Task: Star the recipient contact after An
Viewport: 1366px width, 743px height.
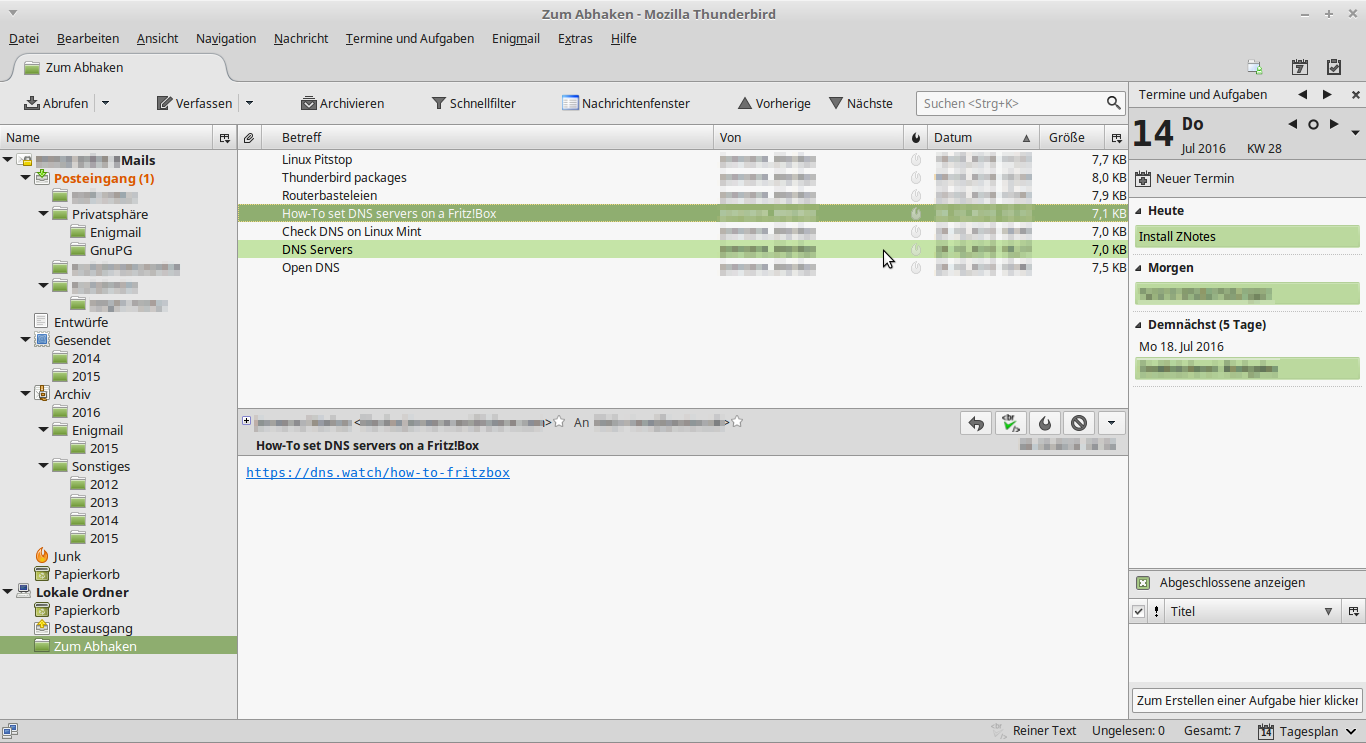Action: pos(737,422)
